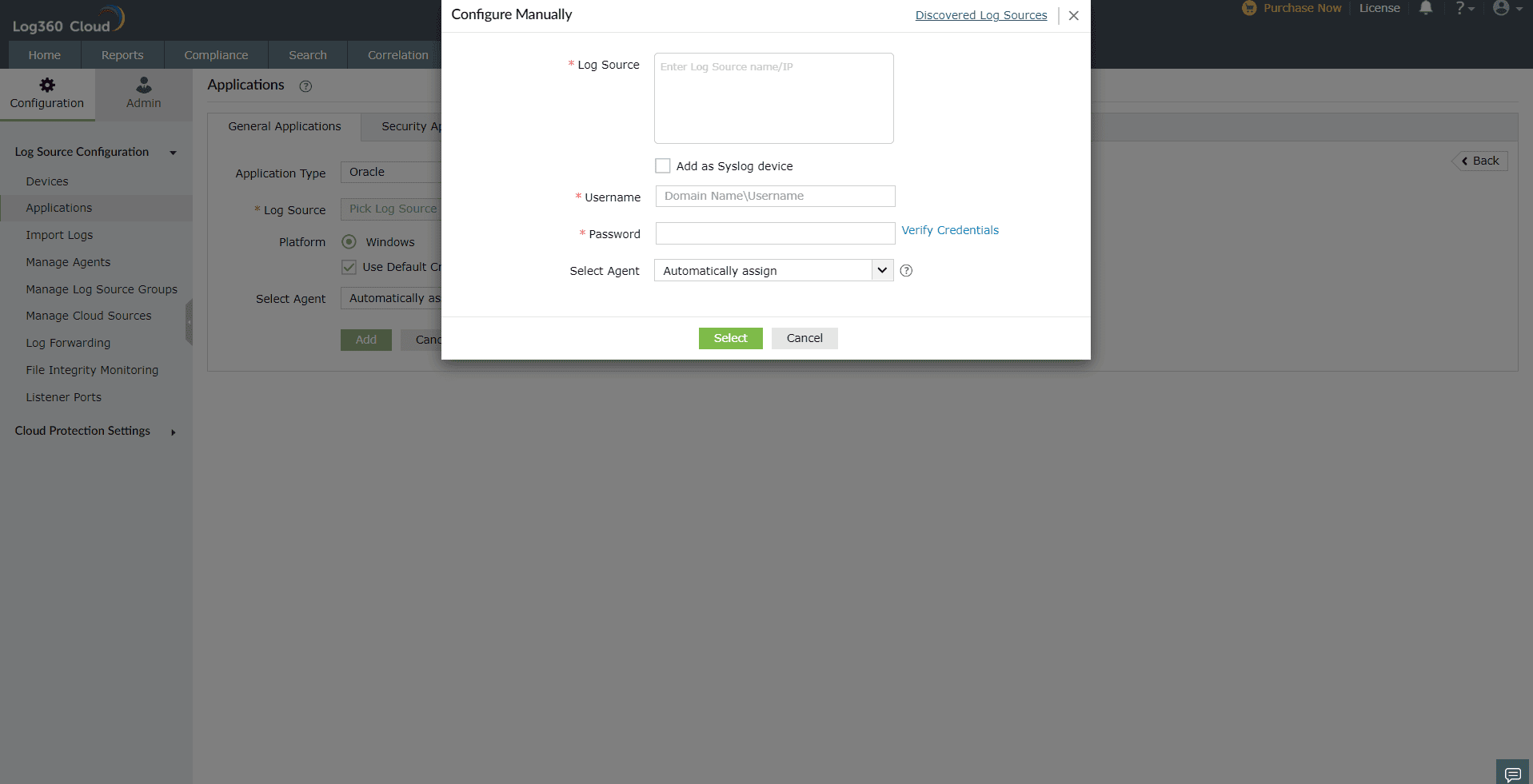
Task: Open the Configuration gear section
Action: coord(47,94)
